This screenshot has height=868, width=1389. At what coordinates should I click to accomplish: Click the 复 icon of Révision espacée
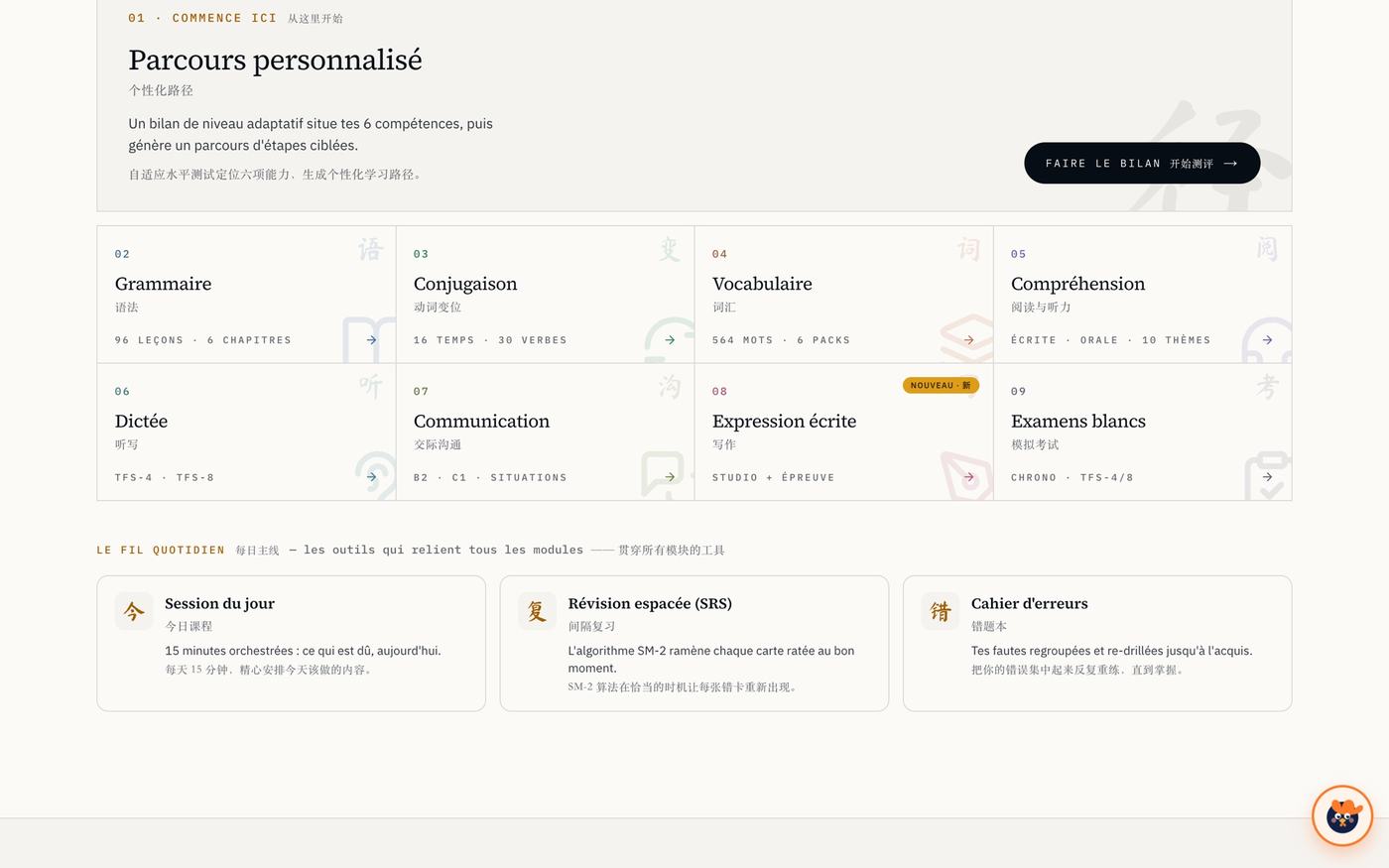[x=537, y=611]
